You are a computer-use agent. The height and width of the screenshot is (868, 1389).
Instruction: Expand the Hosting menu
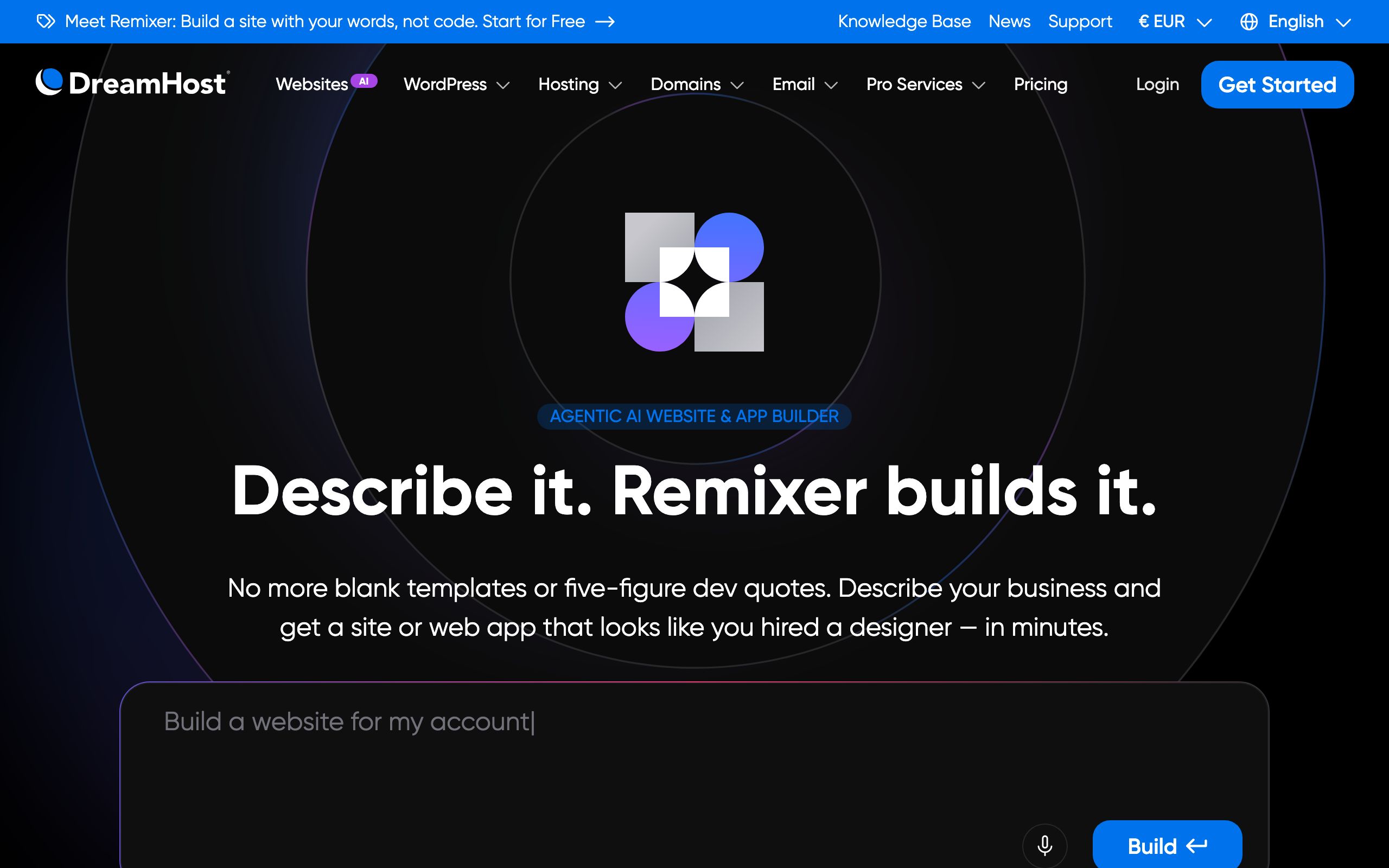click(579, 85)
